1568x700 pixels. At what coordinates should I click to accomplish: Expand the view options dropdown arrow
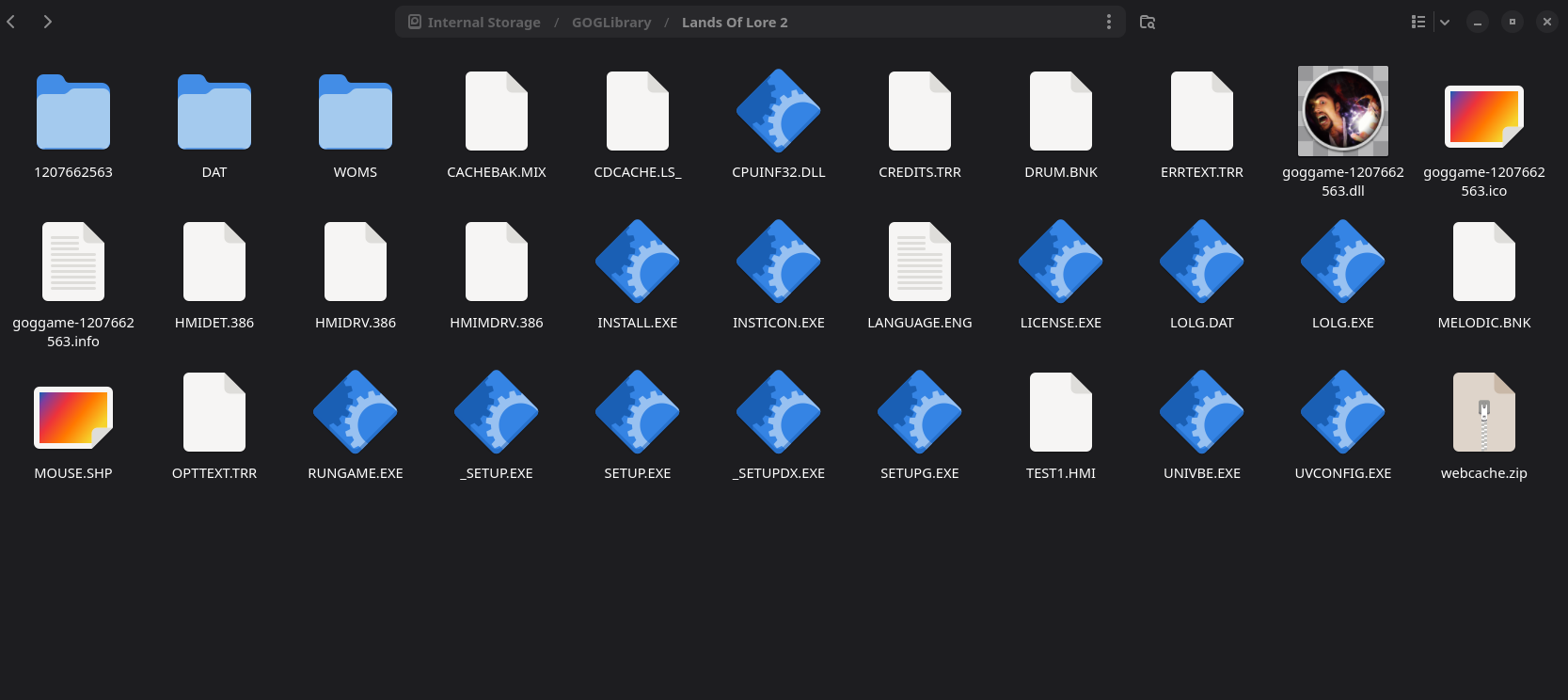(1445, 22)
